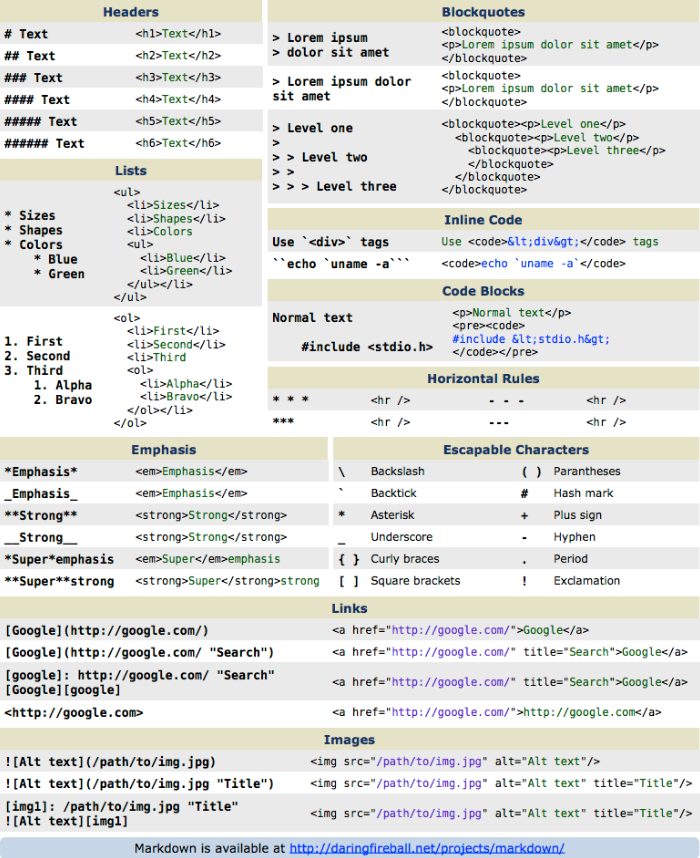Viewport: 700px width, 858px height.
Task: Click the 'Backtick' escapable character label
Action: [394, 493]
